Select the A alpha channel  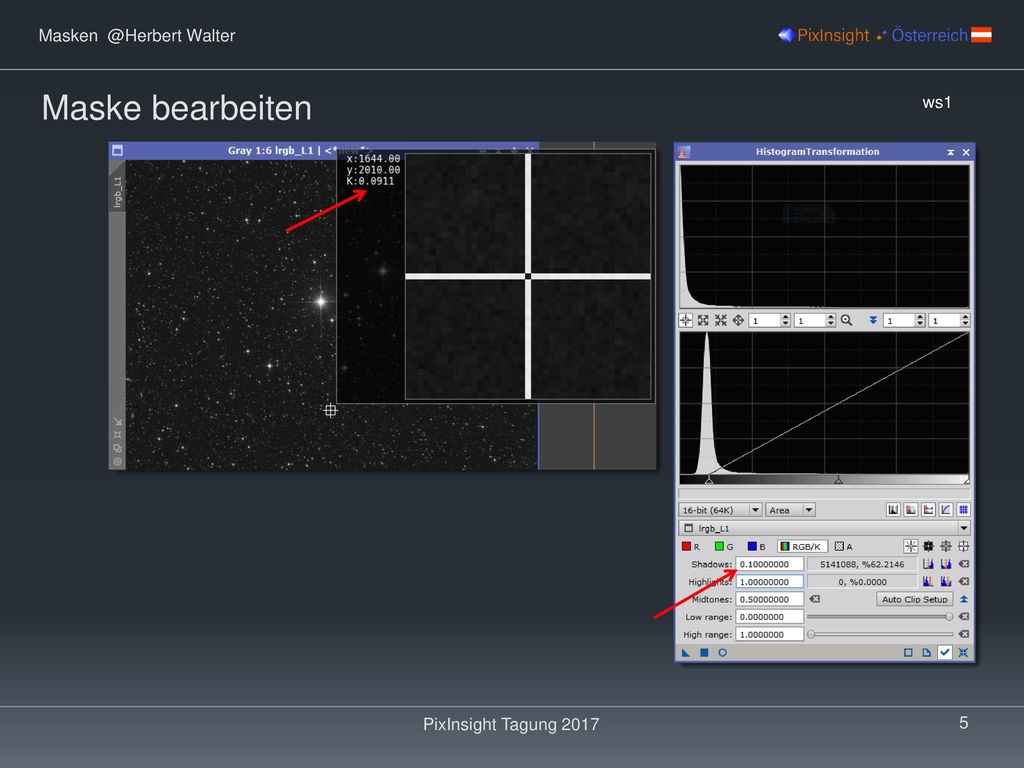click(844, 547)
